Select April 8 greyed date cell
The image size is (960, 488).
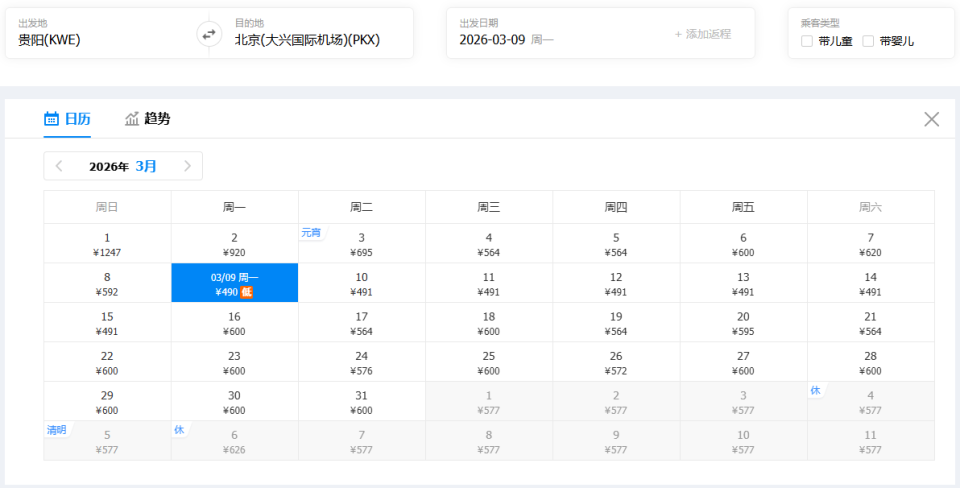(x=489, y=441)
